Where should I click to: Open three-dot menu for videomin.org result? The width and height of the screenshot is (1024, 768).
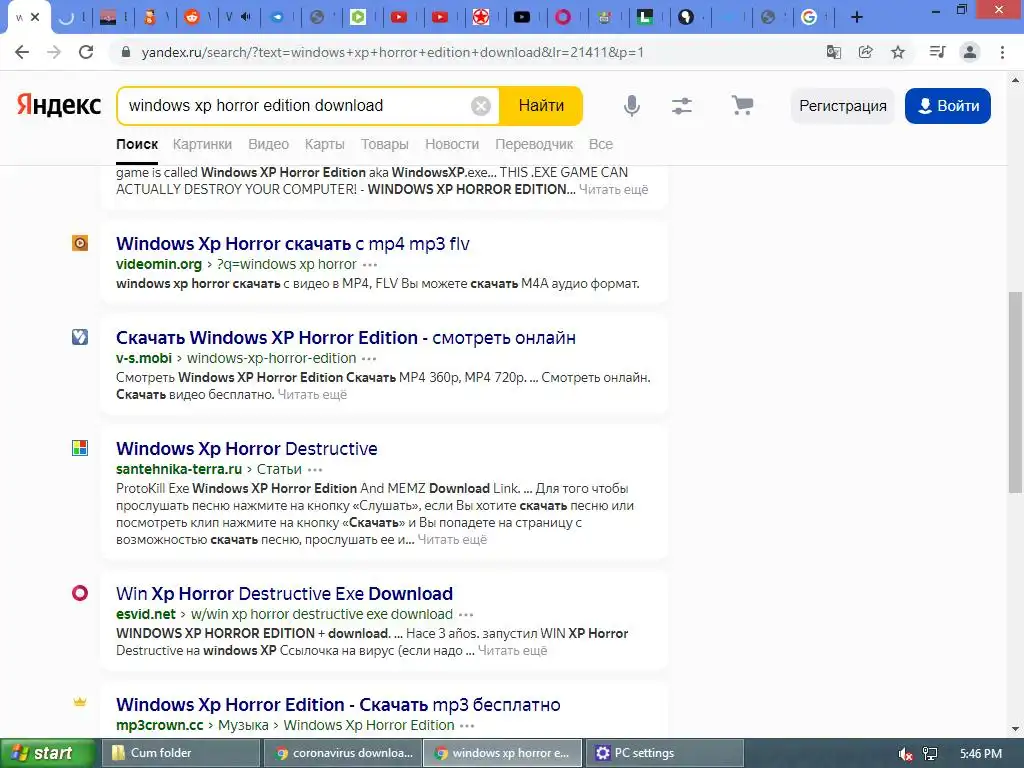tap(370, 265)
